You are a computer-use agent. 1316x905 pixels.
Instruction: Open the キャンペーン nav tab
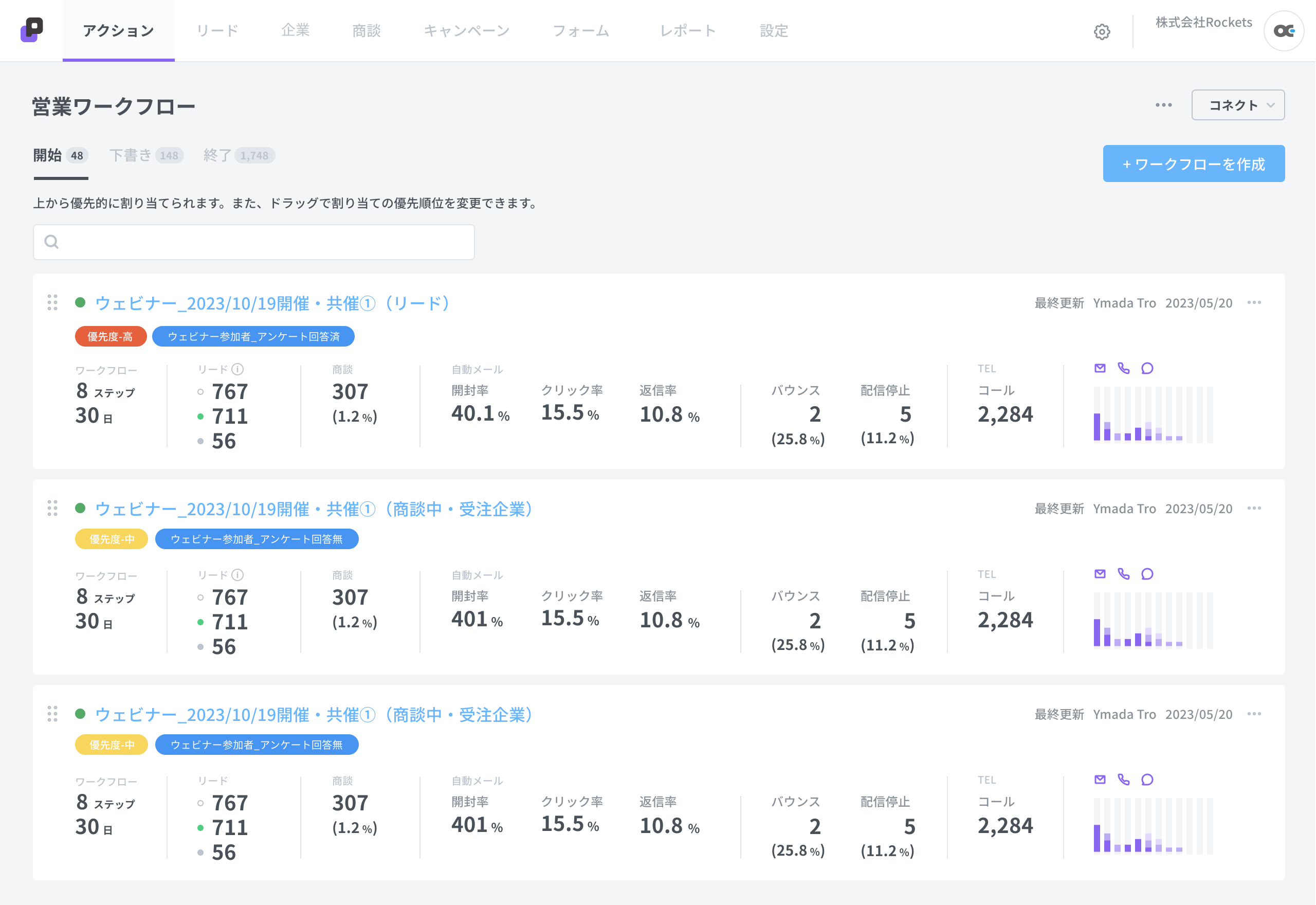(467, 31)
